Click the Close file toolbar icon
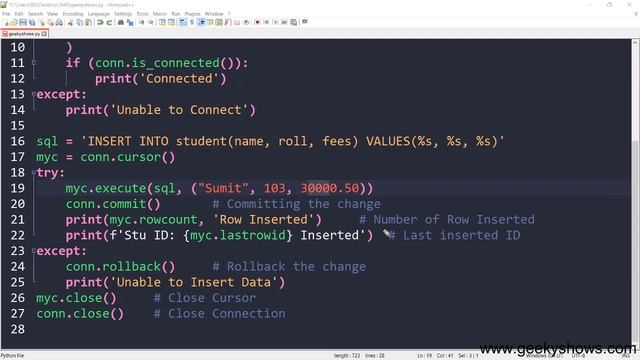The width and height of the screenshot is (640, 360). point(42,22)
